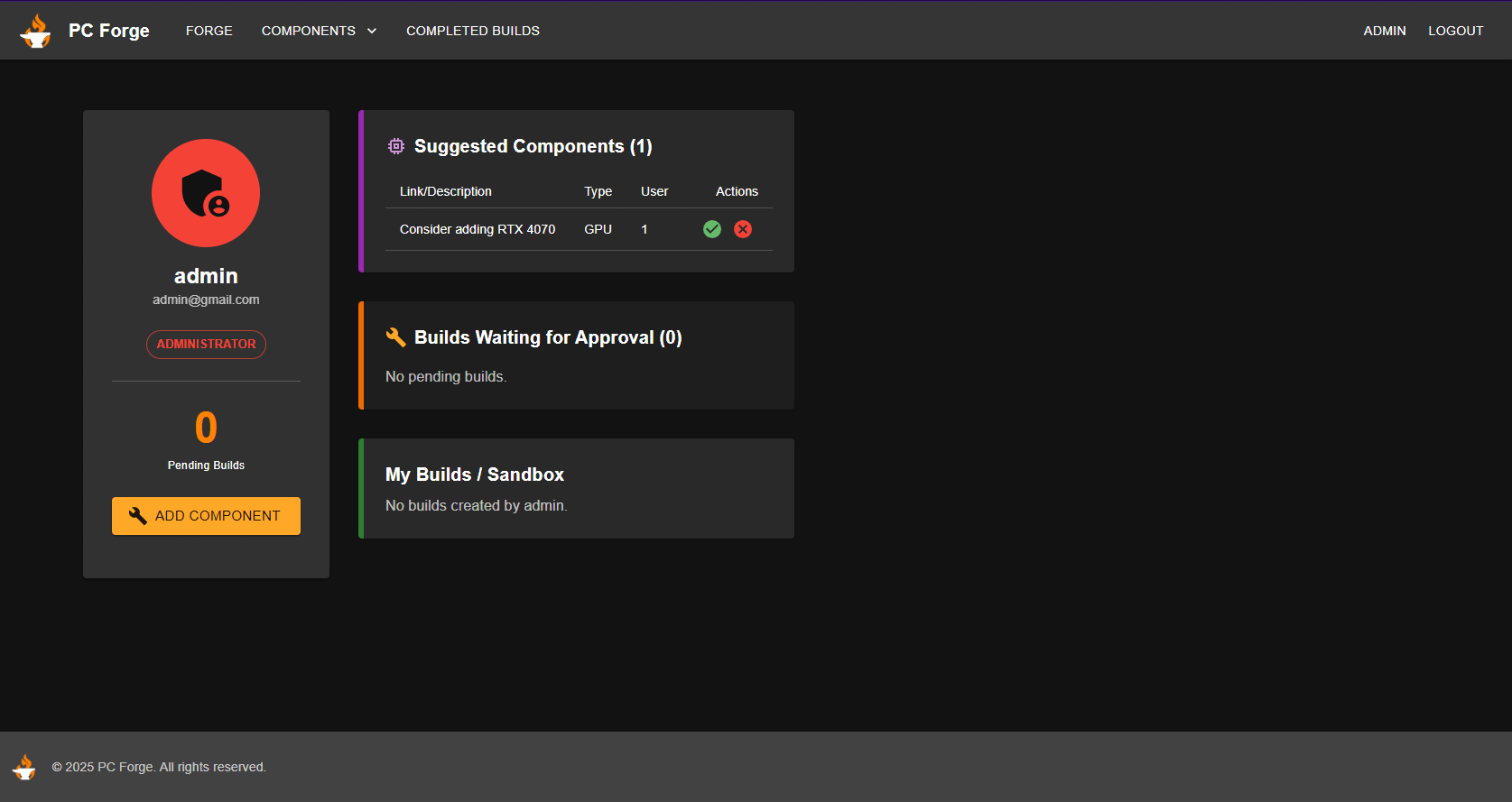Viewport: 1512px width, 802px height.
Task: Open the Components menu
Action: click(x=309, y=31)
